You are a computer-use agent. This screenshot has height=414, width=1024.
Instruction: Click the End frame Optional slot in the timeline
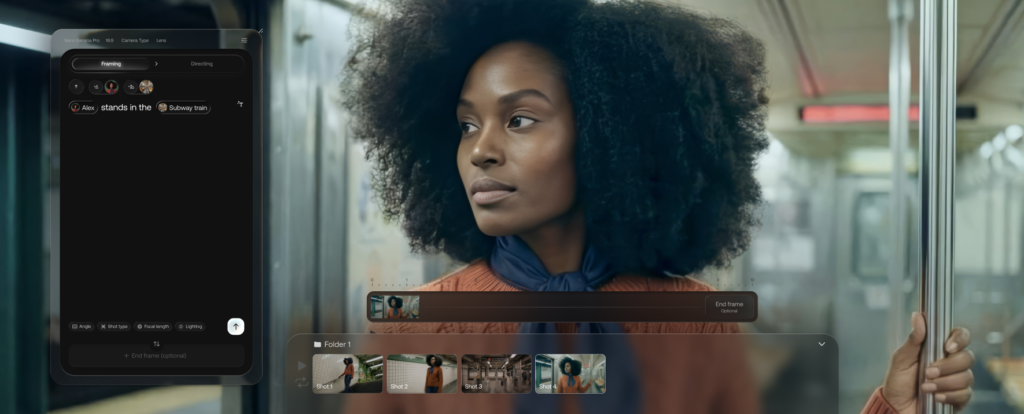pos(729,307)
